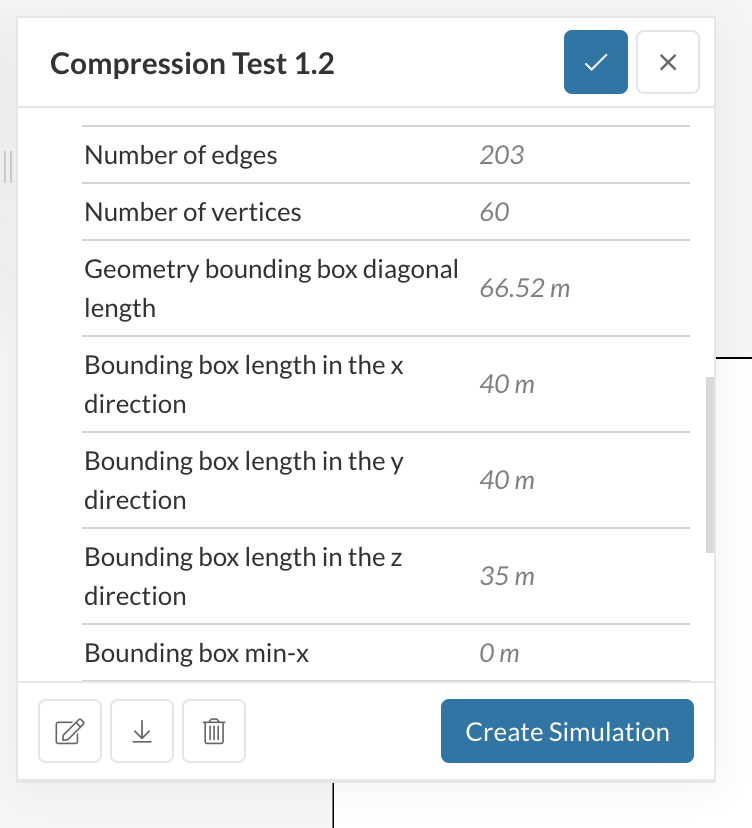Select the Geometry bounding box diagonal length label
The image size is (752, 828).
pyautogui.click(x=271, y=288)
